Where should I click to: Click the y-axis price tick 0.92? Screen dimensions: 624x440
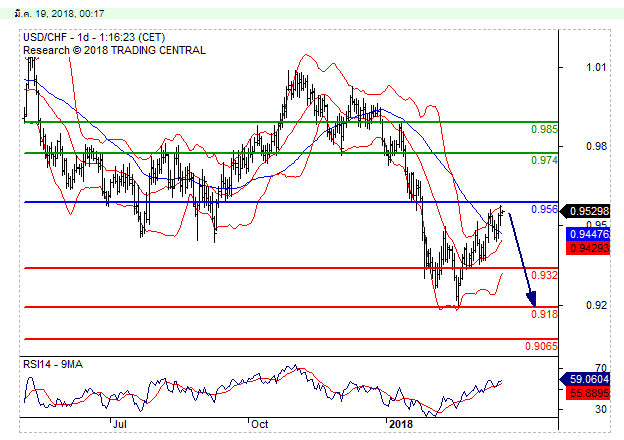click(x=596, y=305)
